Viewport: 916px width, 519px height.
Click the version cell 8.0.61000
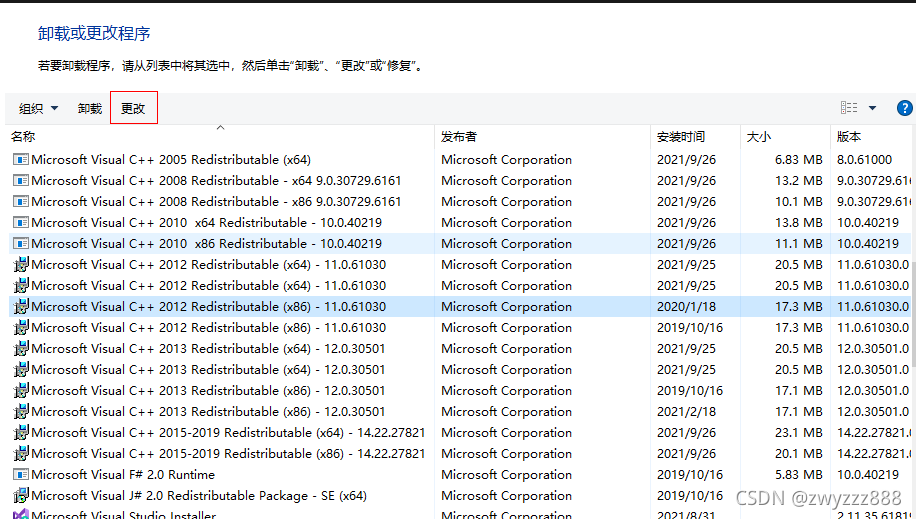tap(865, 160)
